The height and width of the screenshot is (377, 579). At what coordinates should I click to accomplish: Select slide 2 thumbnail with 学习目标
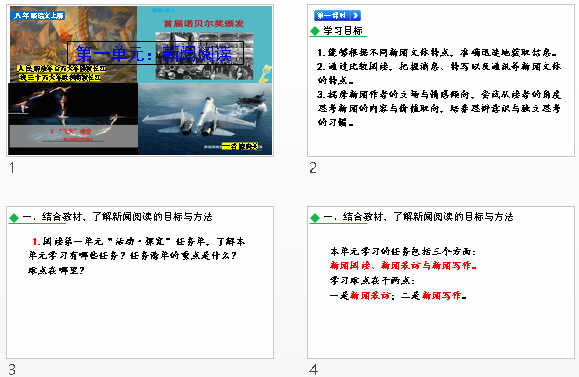(x=441, y=80)
